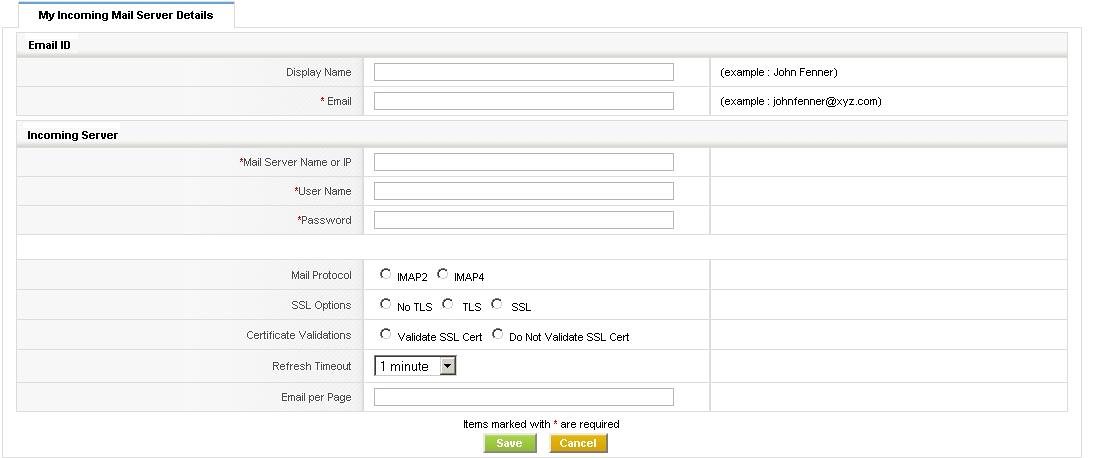Select the IMAP2 mail protocol radio button

(x=385, y=274)
